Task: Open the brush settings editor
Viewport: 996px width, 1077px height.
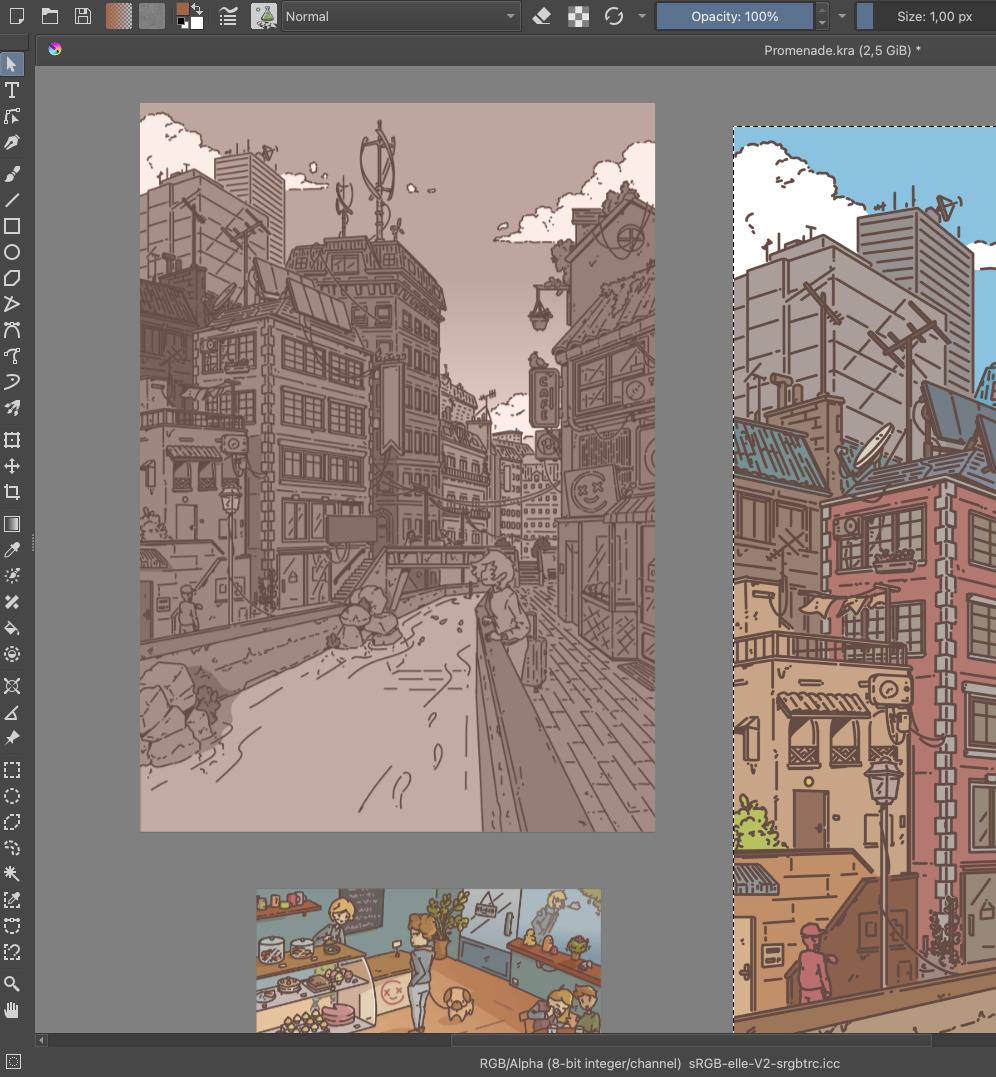Action: tap(228, 16)
